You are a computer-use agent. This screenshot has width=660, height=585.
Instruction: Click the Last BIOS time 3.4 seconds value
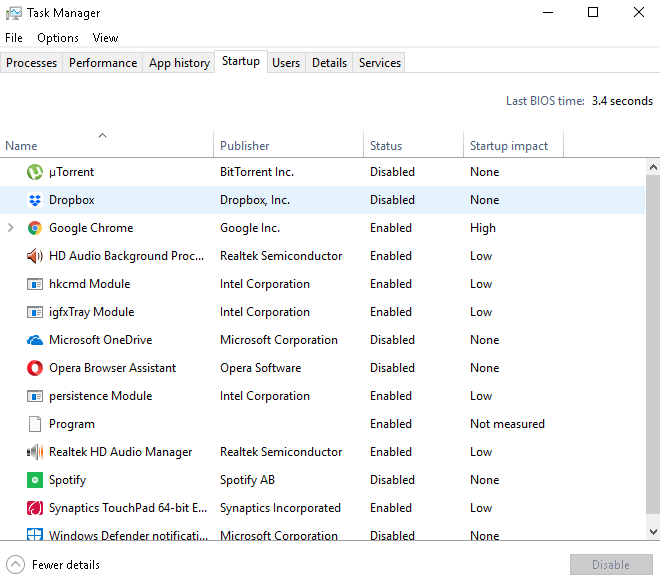coord(622,101)
